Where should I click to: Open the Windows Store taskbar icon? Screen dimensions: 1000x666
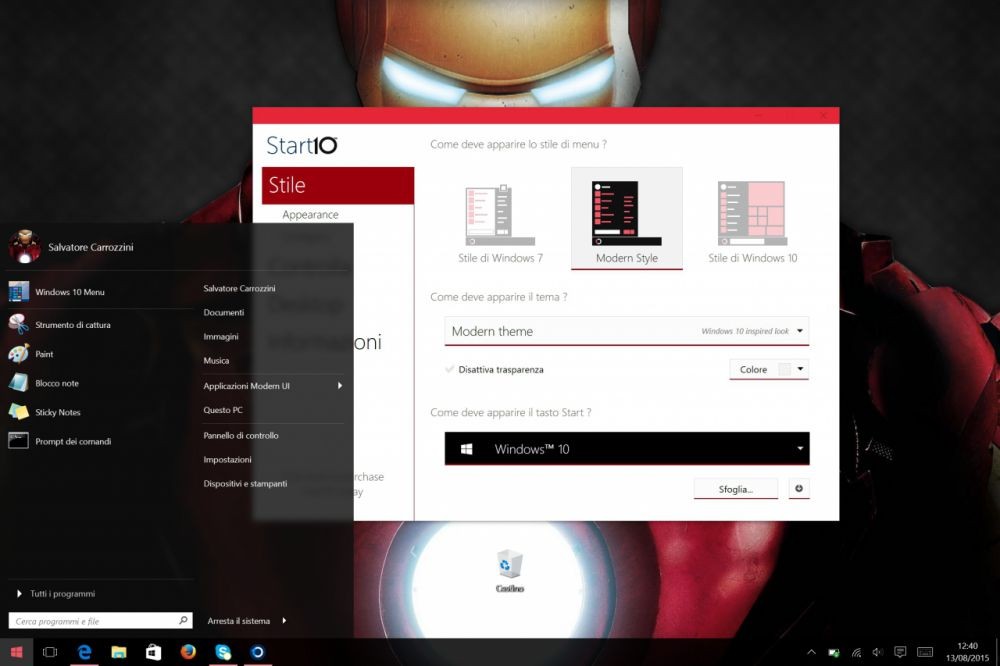click(153, 652)
